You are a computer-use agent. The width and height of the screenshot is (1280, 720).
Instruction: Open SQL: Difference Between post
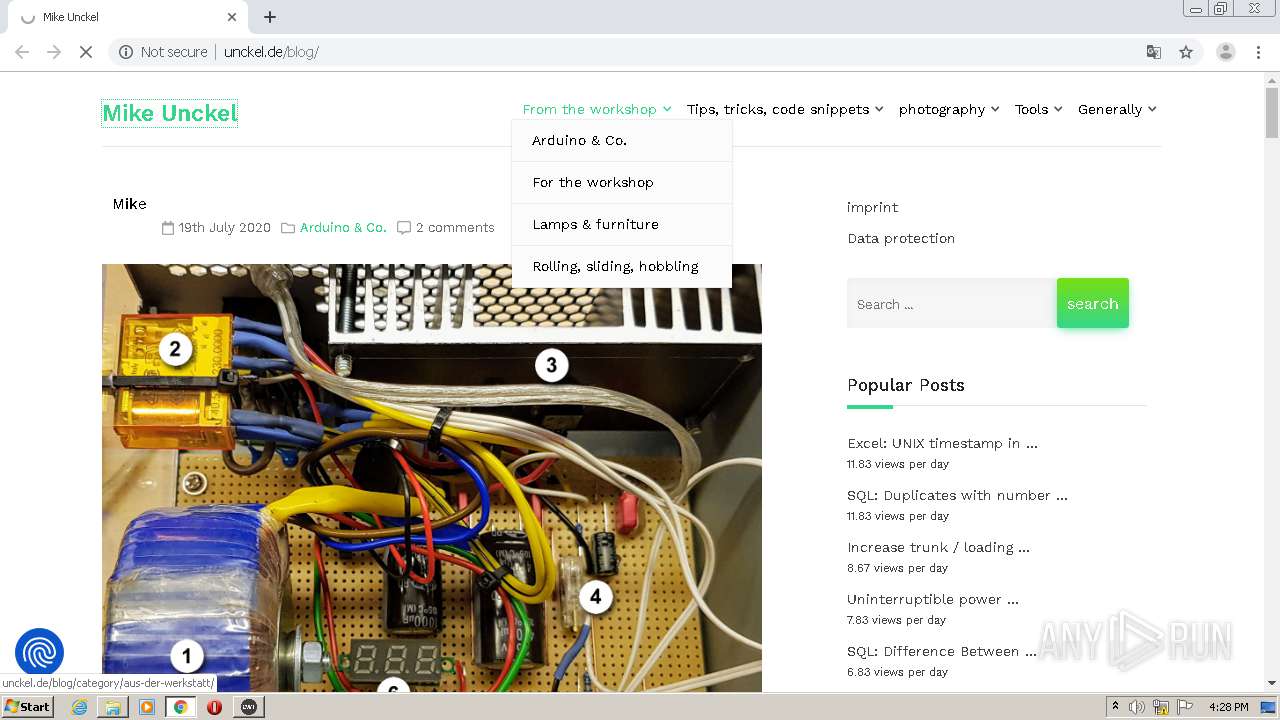[941, 651]
